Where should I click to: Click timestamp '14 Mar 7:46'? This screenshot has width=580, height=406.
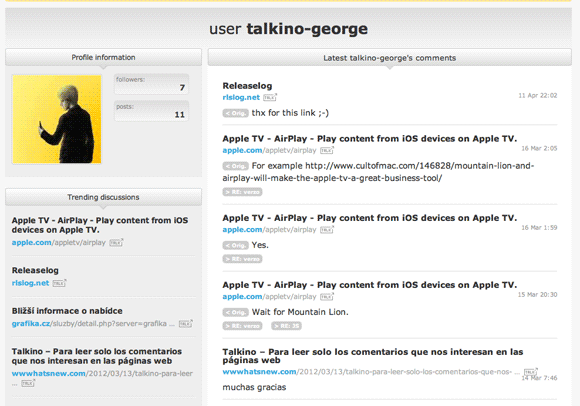pyautogui.click(x=539, y=378)
